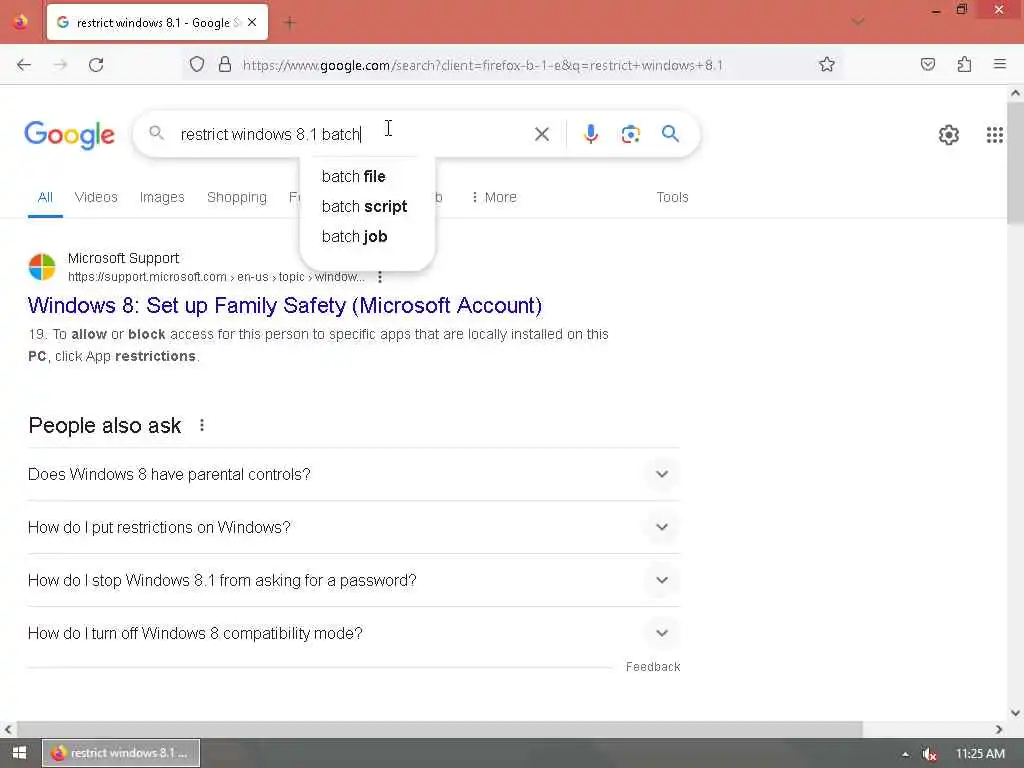Image resolution: width=1024 pixels, height=768 pixels.
Task: Click the Firefox taskbar window button
Action: point(121,753)
